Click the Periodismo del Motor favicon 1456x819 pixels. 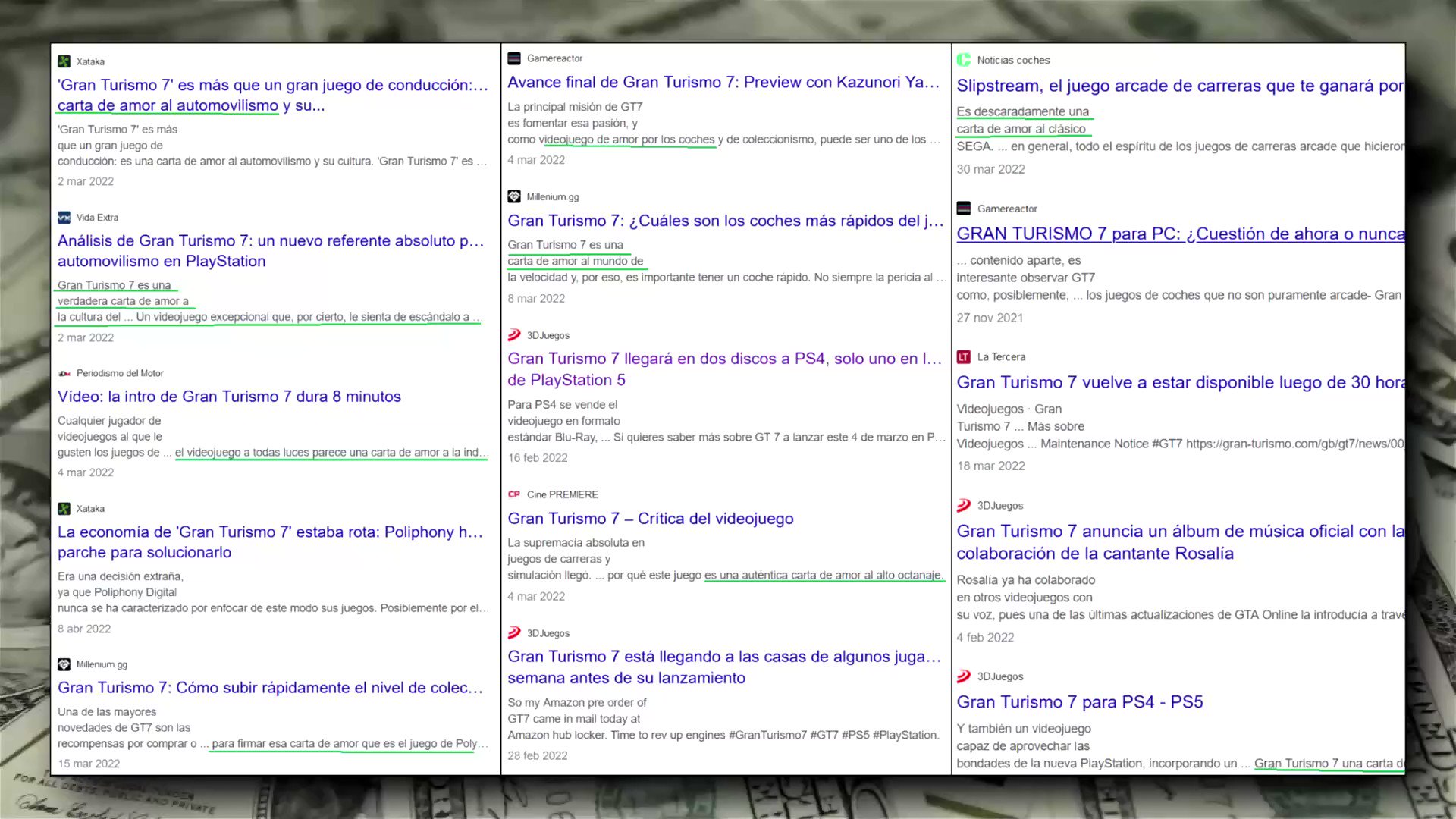pyautogui.click(x=64, y=373)
